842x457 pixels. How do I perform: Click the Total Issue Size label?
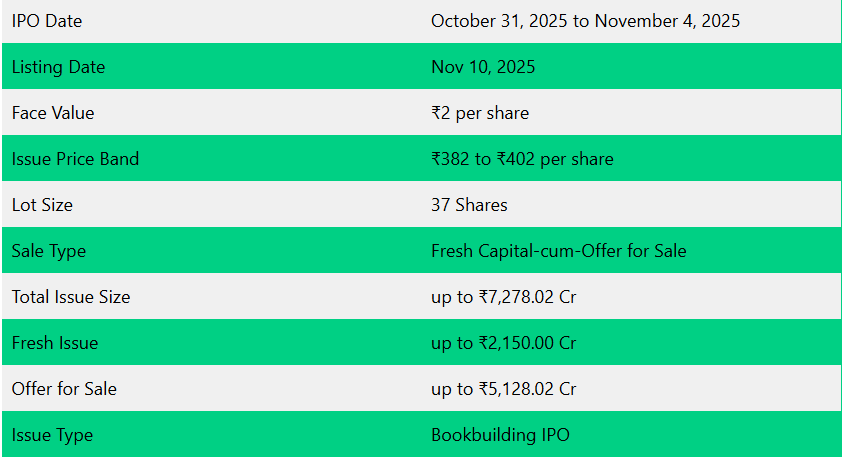71,297
